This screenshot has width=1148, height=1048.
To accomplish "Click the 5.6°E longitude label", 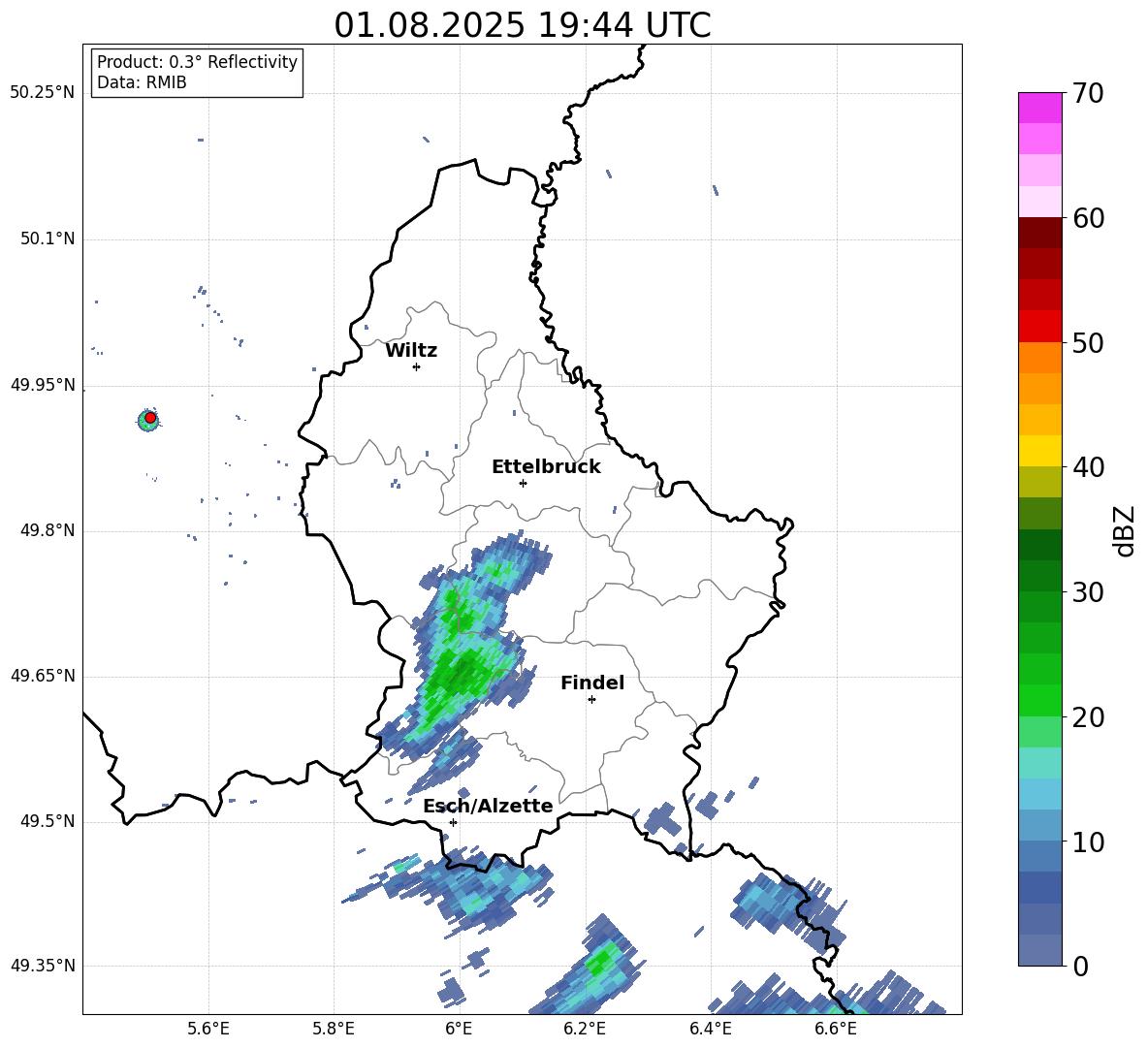I will pyautogui.click(x=208, y=1030).
